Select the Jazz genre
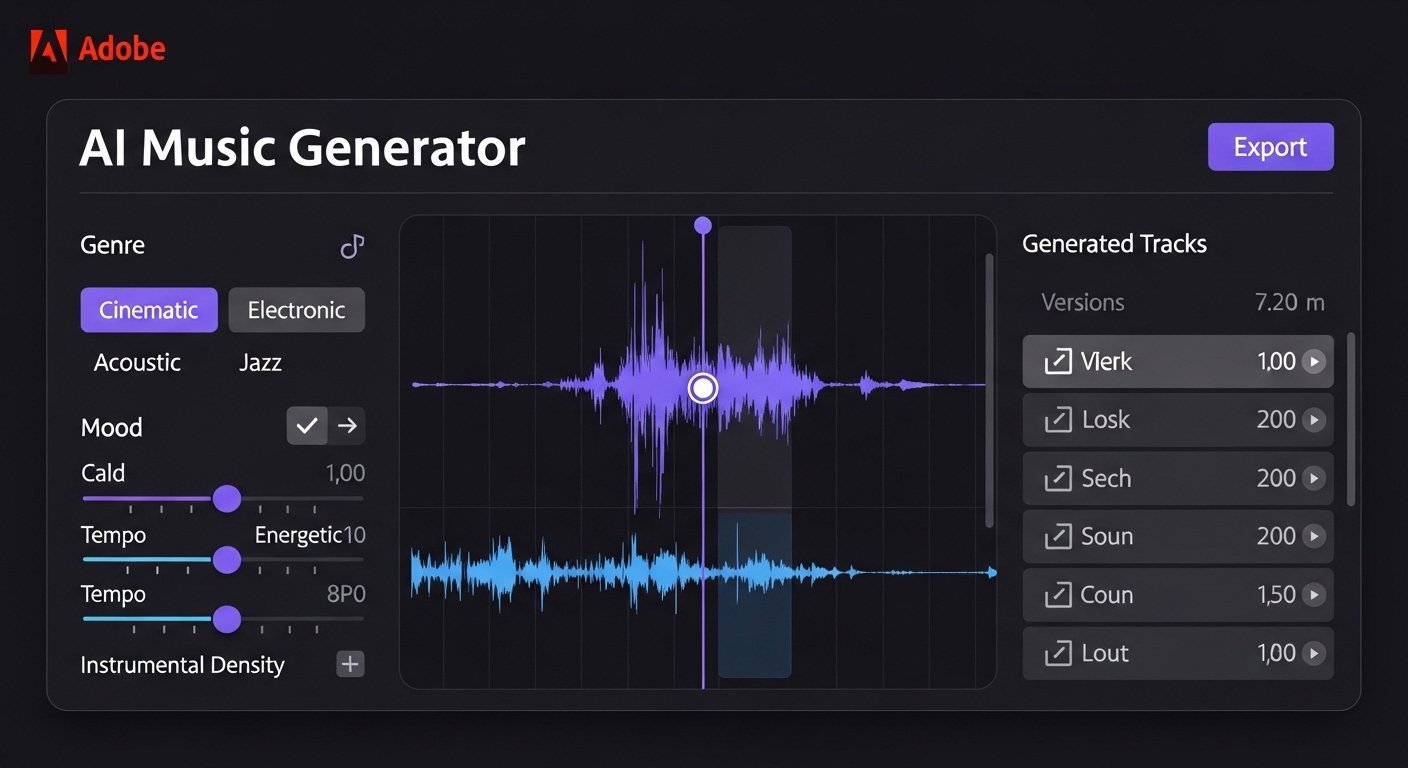 point(259,362)
